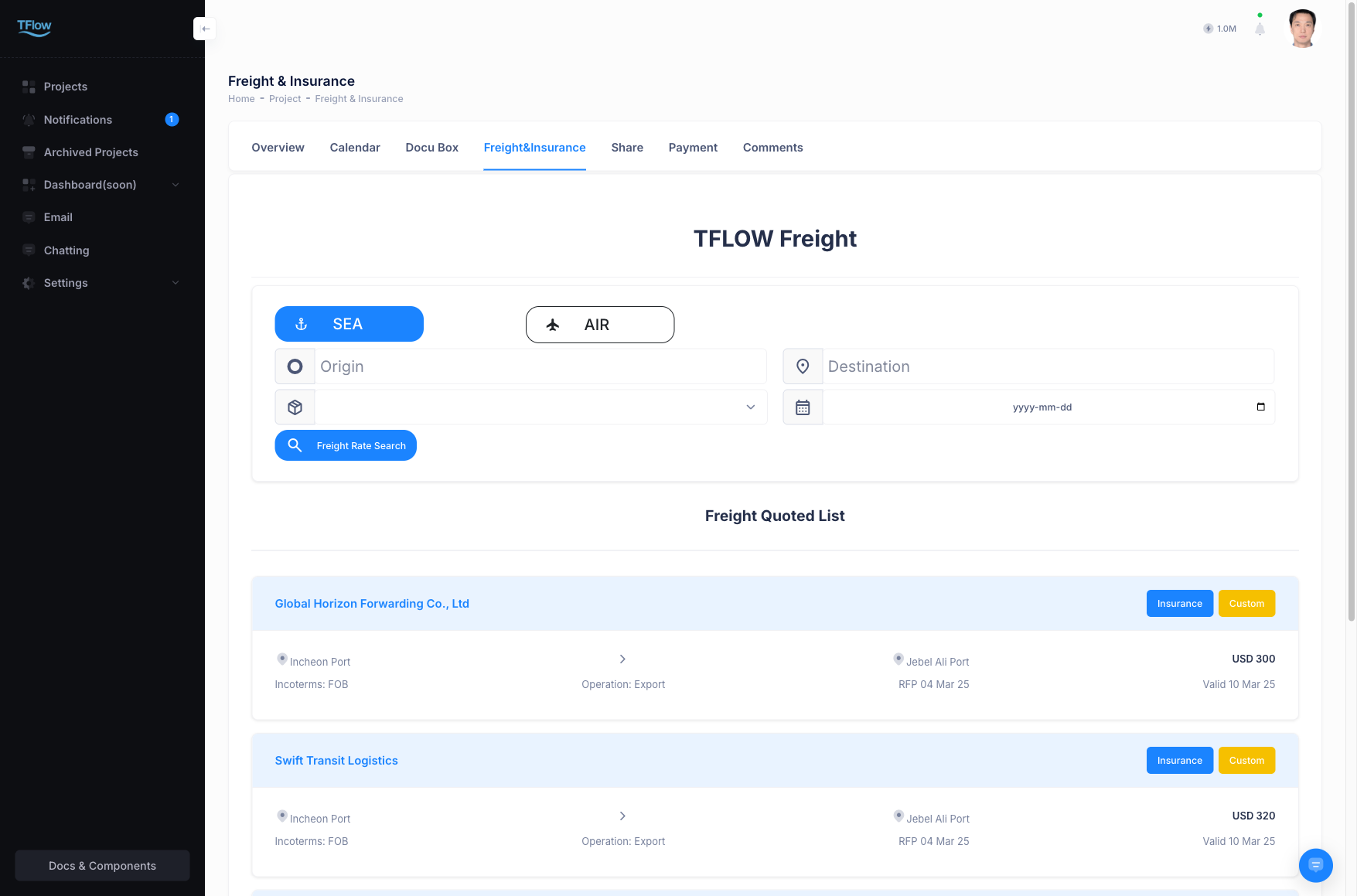Click the route arrow in Global Horizon quote
This screenshot has height=896, width=1357.
[622, 659]
